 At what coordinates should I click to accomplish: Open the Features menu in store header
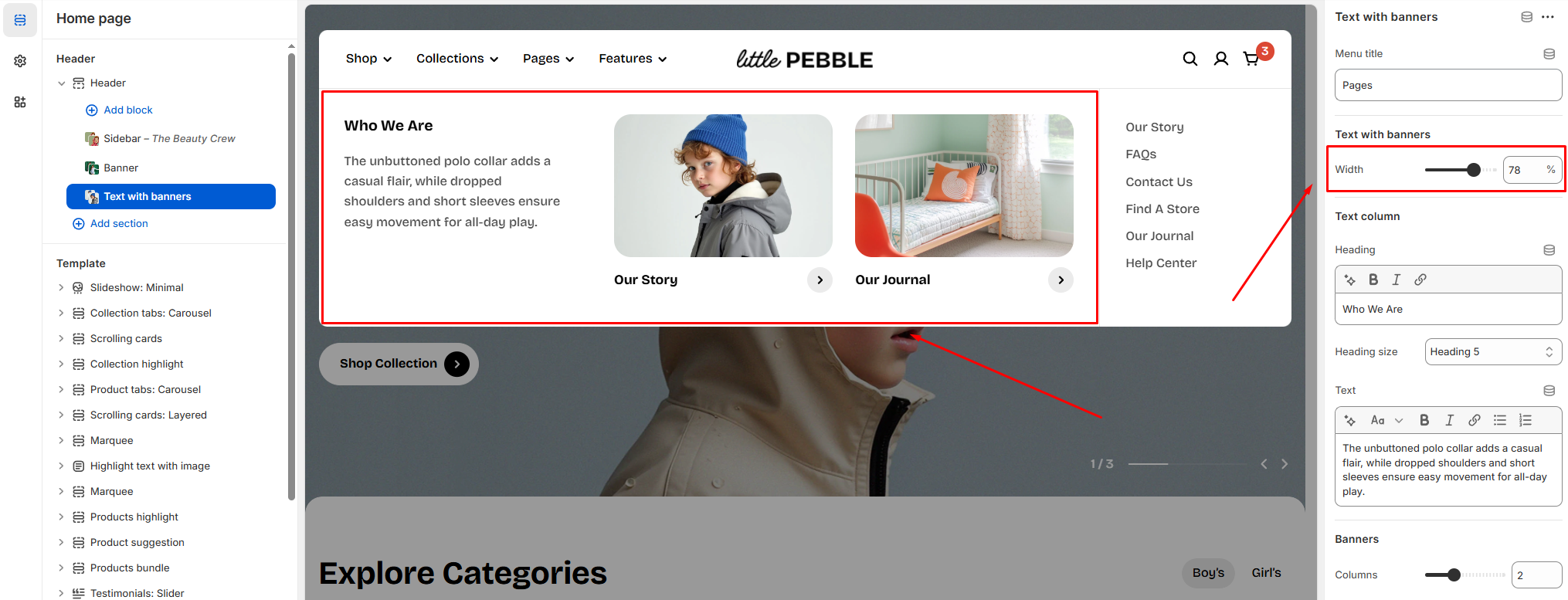coord(633,59)
